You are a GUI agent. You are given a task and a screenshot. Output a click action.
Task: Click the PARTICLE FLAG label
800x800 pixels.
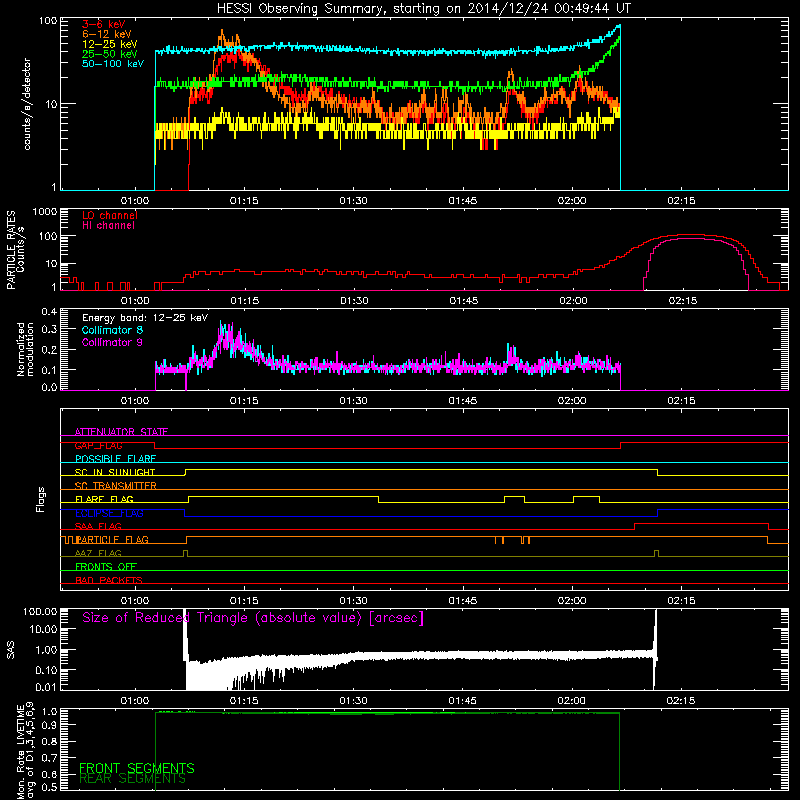[112, 540]
